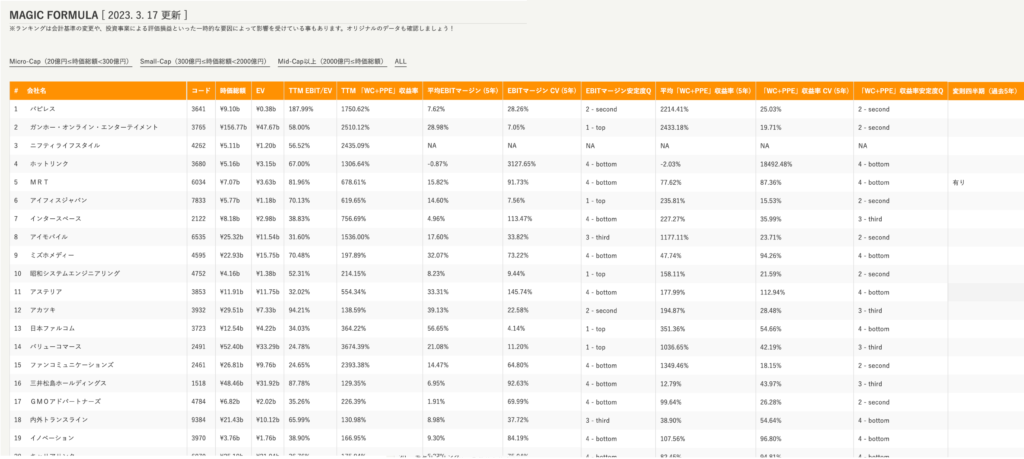Select company ＧＭＯアドパートナーズ
This screenshot has height=459, width=1024.
click(65, 402)
